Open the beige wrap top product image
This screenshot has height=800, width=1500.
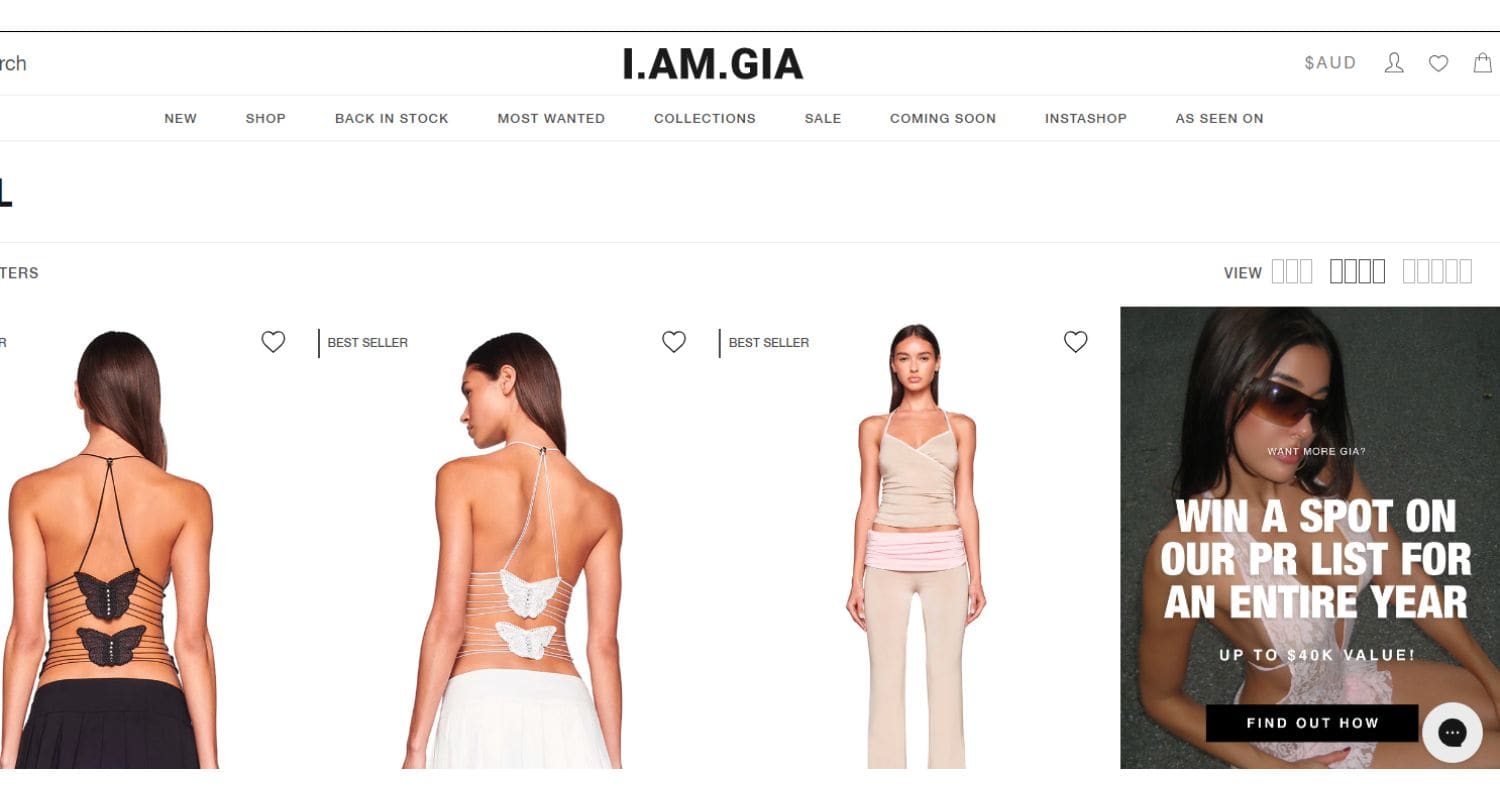coord(917,545)
